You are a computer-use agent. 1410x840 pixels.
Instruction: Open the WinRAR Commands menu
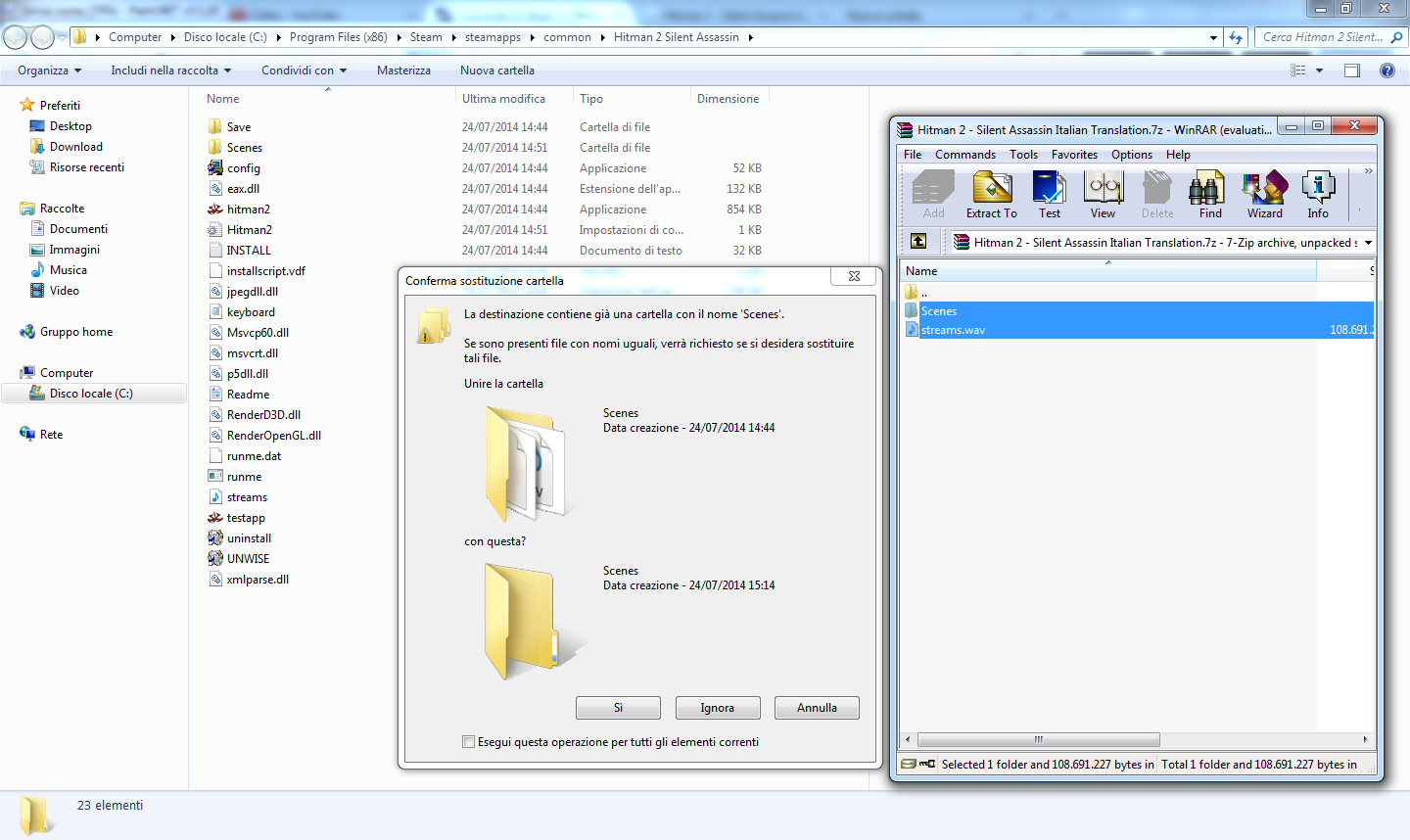coord(965,155)
